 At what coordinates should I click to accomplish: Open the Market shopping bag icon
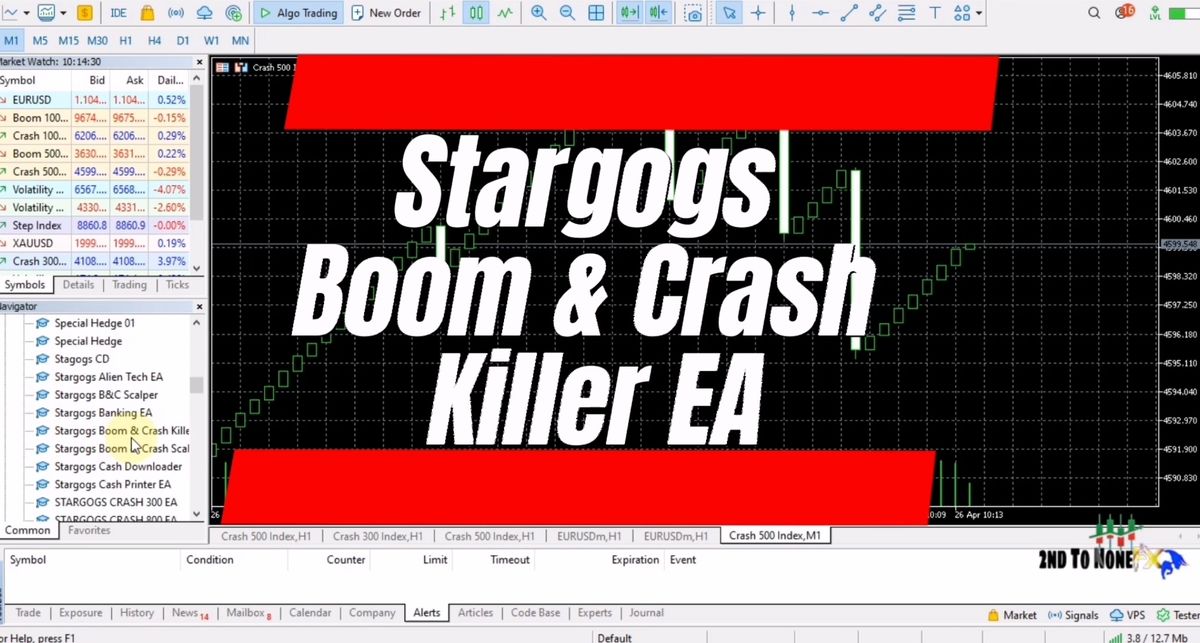(147, 13)
